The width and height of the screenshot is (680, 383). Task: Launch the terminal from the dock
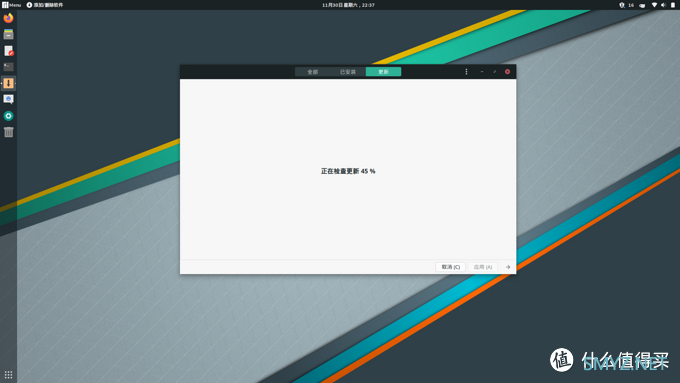8,67
